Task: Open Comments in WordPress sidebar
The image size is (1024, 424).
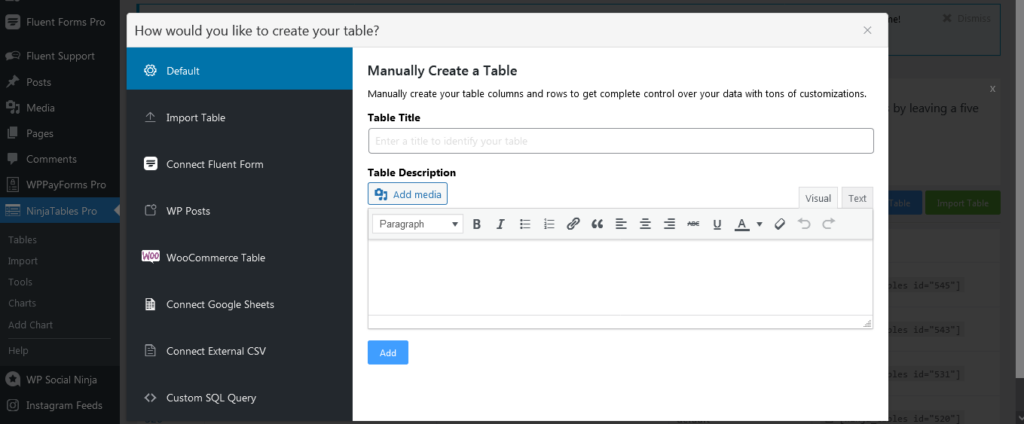Action: [59, 159]
